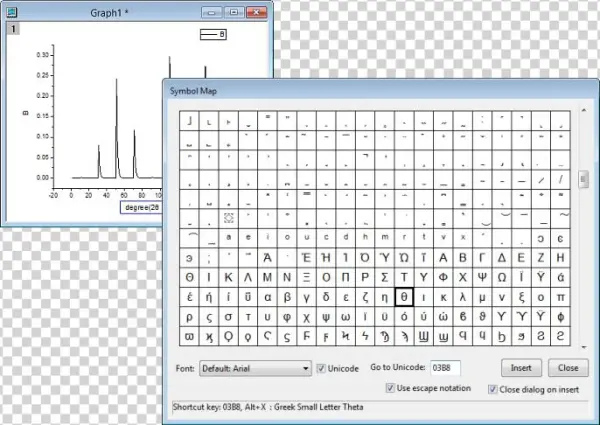Select Greek small final sigma ς
This screenshot has width=600, height=425.
(209, 317)
